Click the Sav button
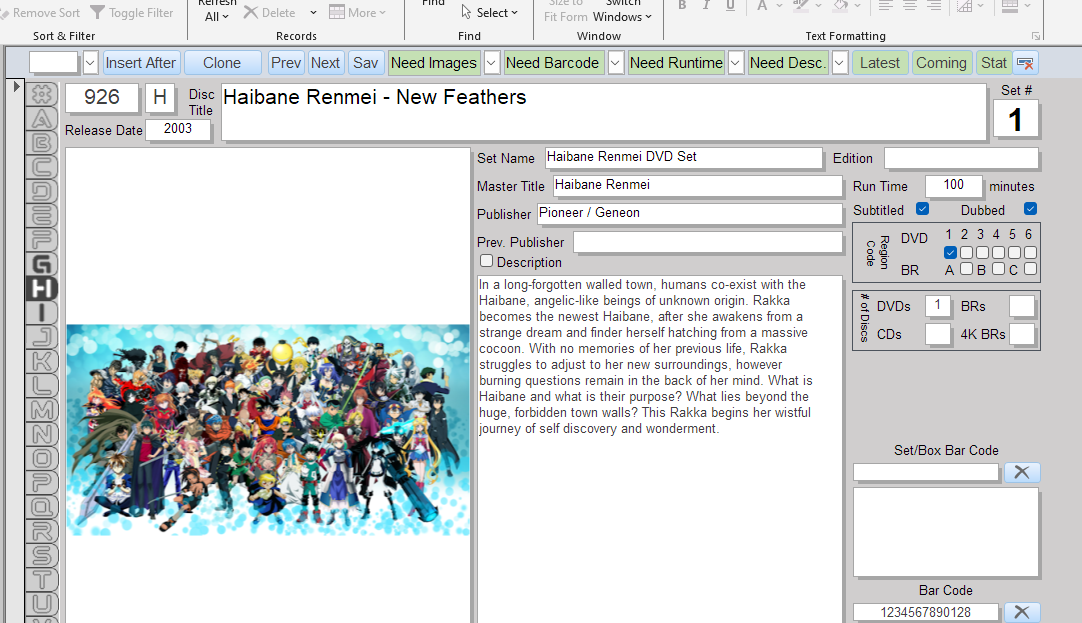The height and width of the screenshot is (623, 1082). [x=365, y=63]
